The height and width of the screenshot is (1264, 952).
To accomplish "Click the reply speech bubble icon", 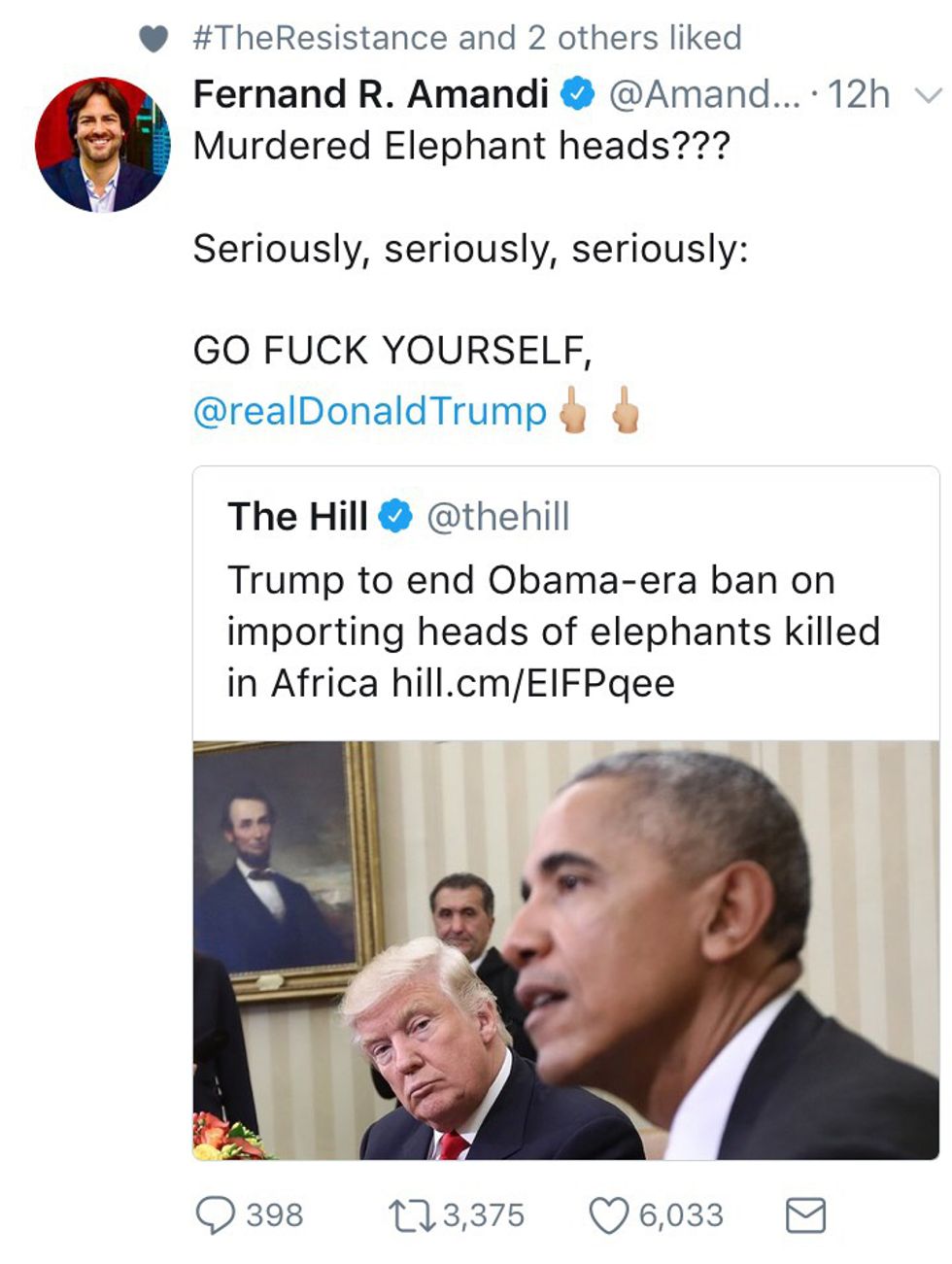I will (213, 1214).
